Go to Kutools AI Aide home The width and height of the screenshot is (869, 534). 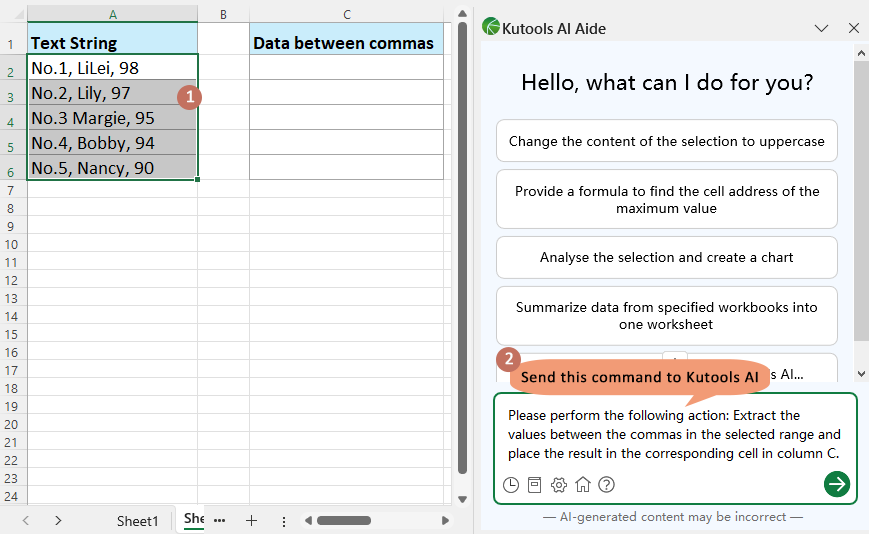pyautogui.click(x=583, y=485)
